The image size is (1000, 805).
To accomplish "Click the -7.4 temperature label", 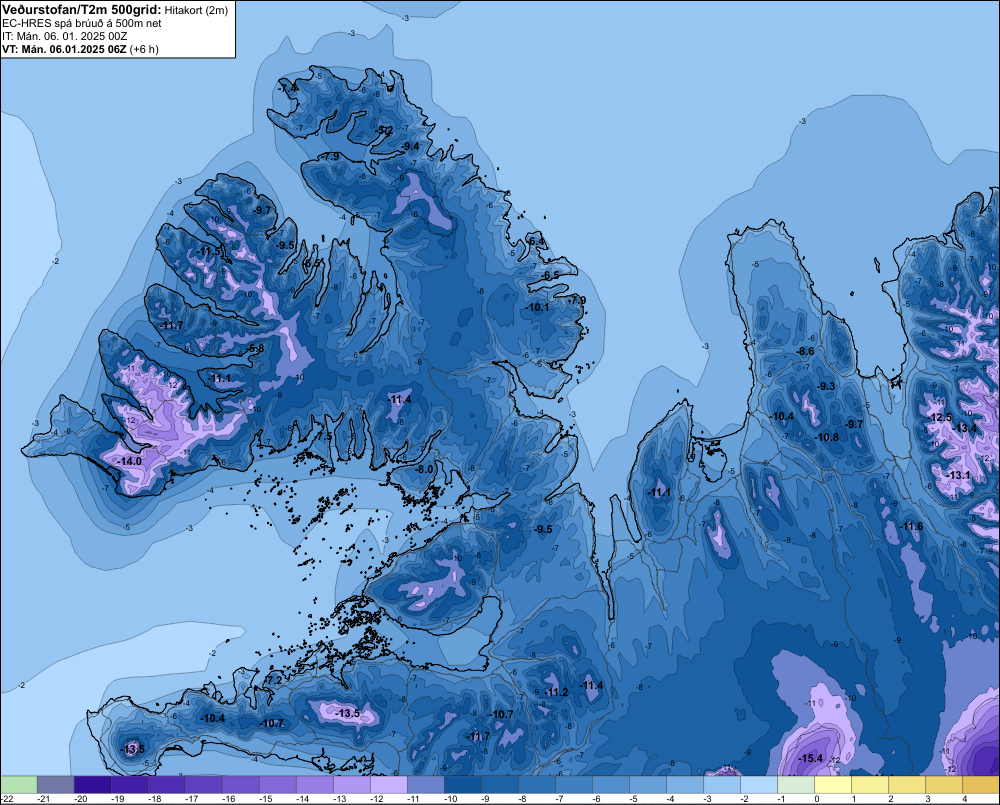I will 288,88.
